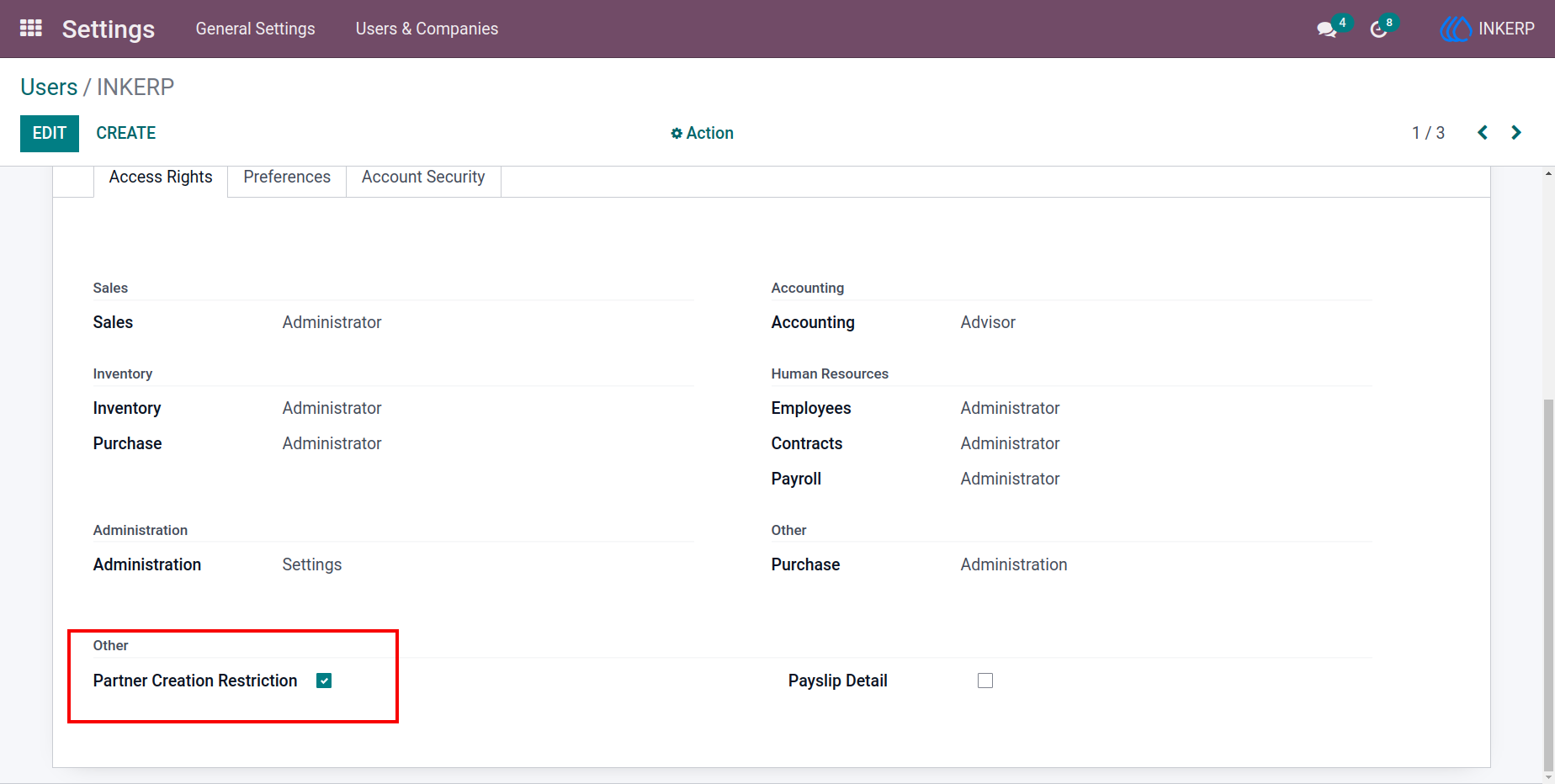The height and width of the screenshot is (784, 1555).
Task: Click Contracts value Administrator
Action: point(1010,443)
